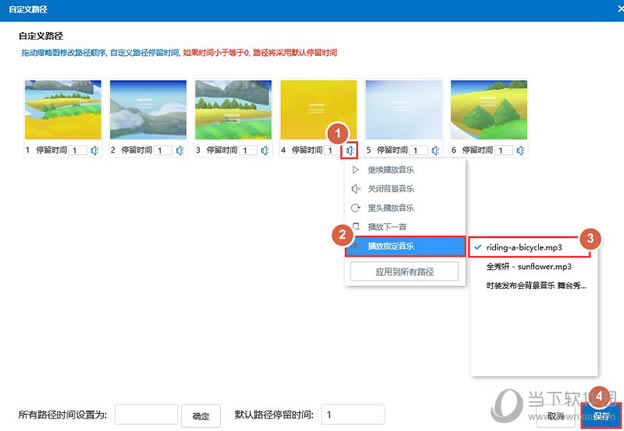
Task: Close the 自定义路径 dialog window
Action: pyautogui.click(x=612, y=7)
